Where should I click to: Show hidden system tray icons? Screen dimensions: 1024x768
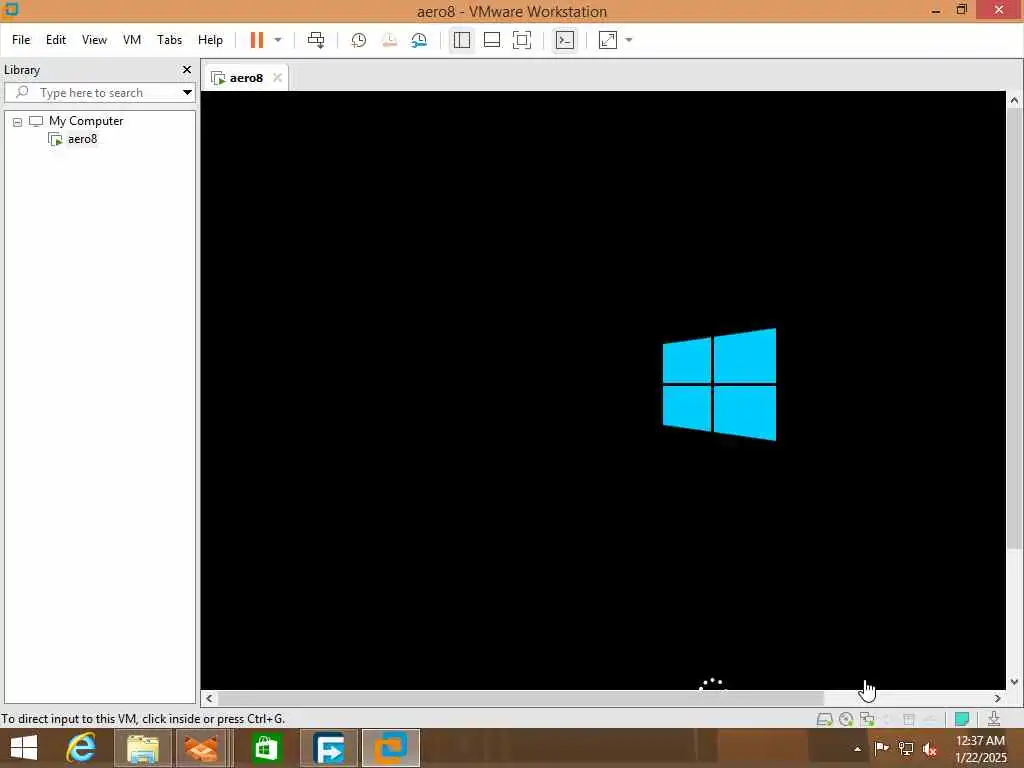point(857,749)
